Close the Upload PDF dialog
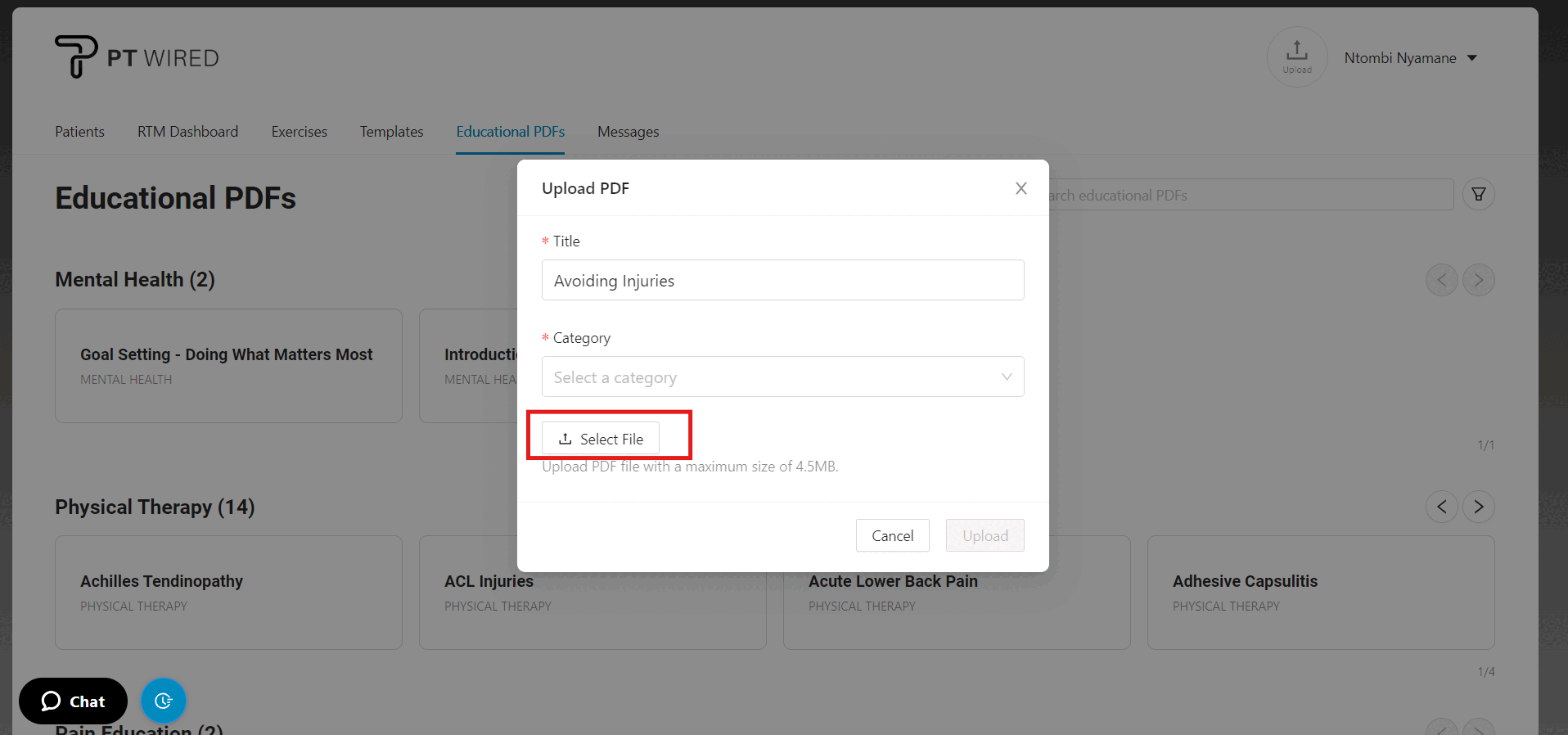The height and width of the screenshot is (735, 1568). [x=1021, y=188]
